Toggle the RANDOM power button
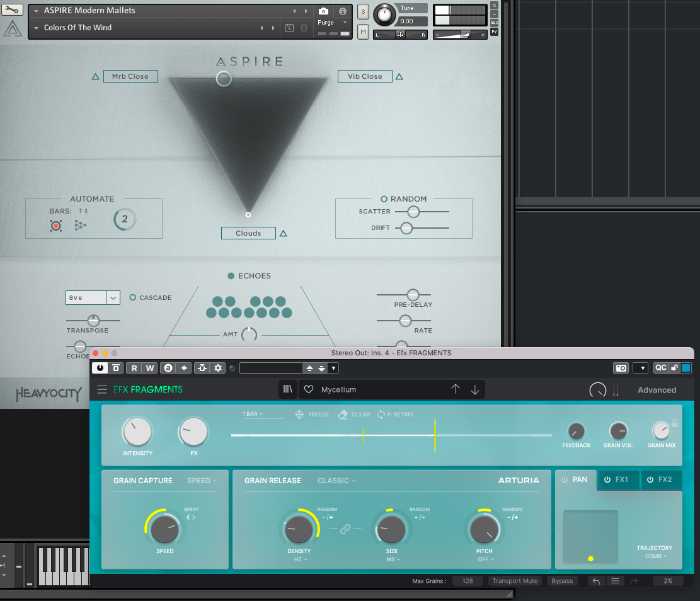 click(383, 199)
